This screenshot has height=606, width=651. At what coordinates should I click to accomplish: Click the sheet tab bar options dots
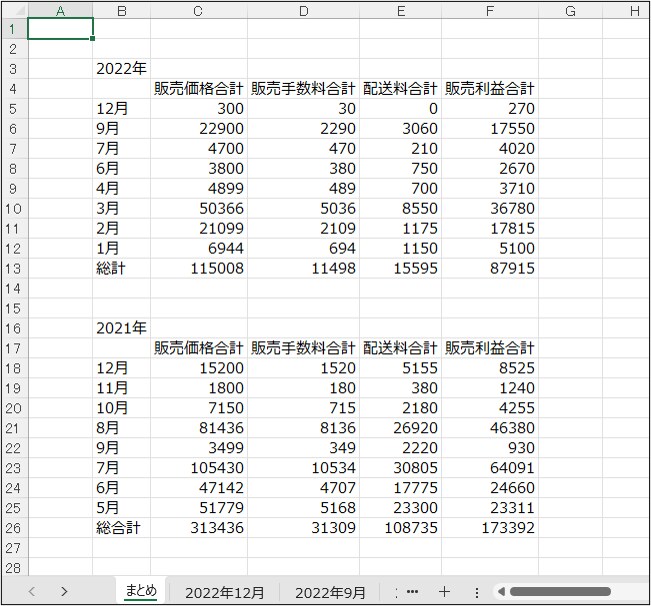[477, 593]
